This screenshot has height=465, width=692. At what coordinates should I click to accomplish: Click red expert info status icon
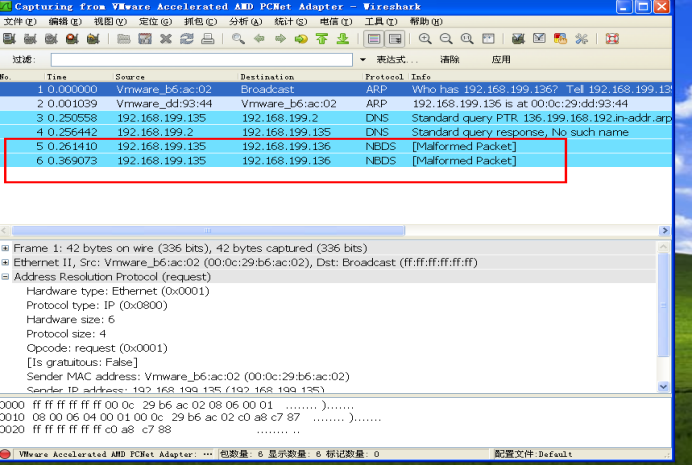[x=5, y=454]
